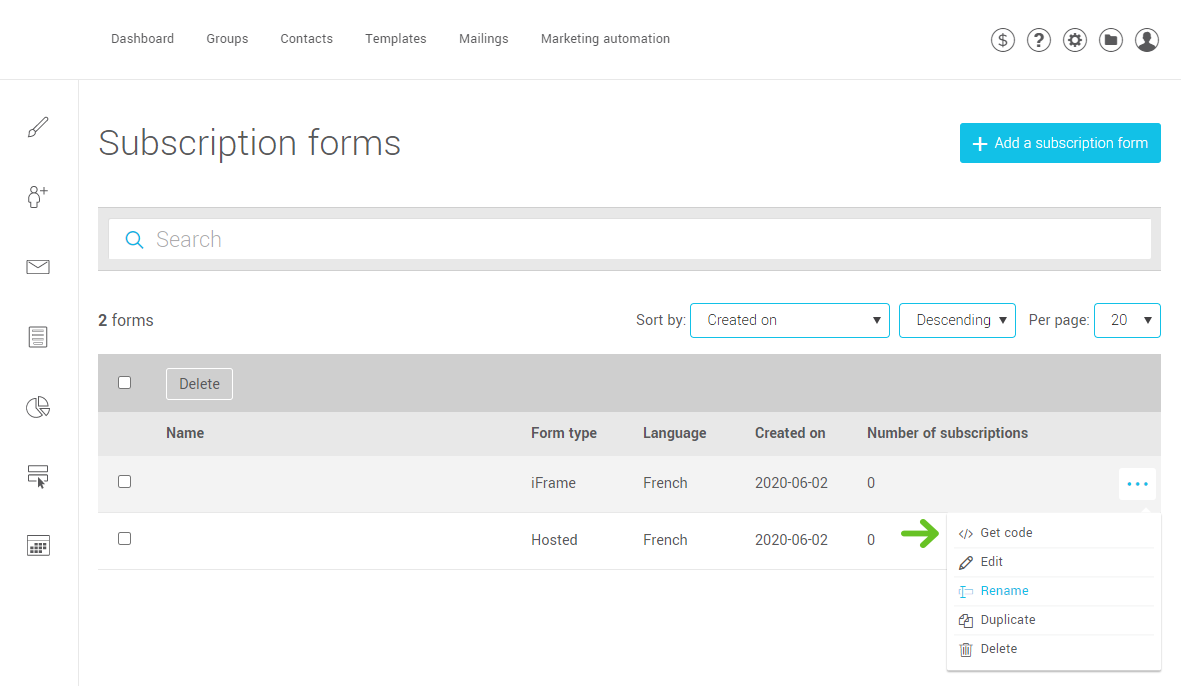Click the calendar icon in sidebar
This screenshot has width=1181, height=686.
click(x=38, y=546)
